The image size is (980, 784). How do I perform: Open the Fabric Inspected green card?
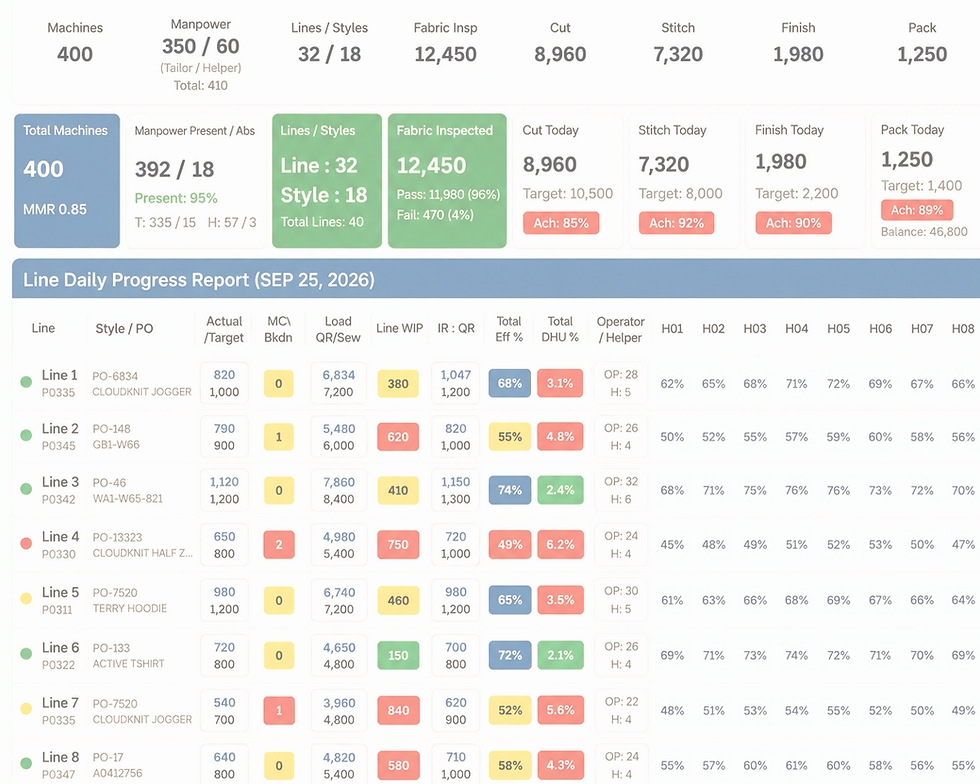[448, 181]
